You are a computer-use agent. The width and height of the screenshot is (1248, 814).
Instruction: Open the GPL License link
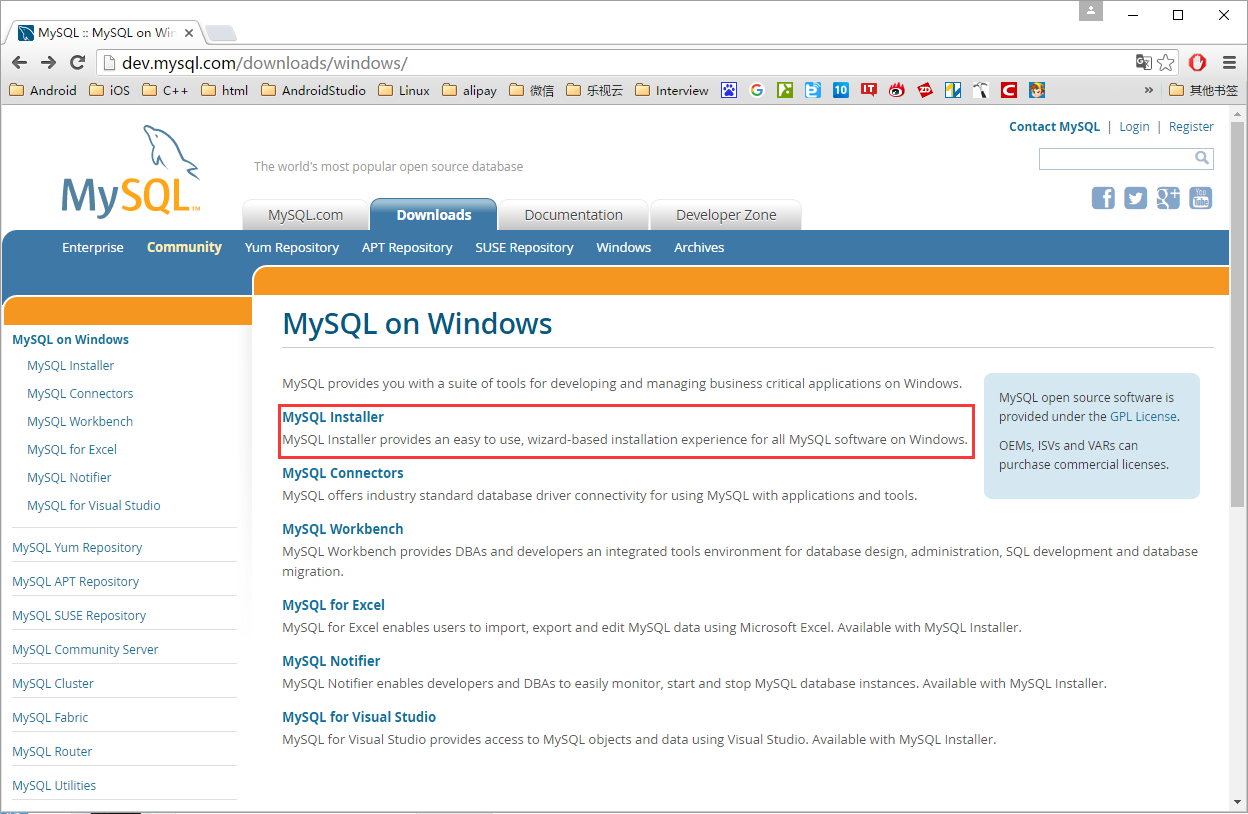click(x=1143, y=417)
